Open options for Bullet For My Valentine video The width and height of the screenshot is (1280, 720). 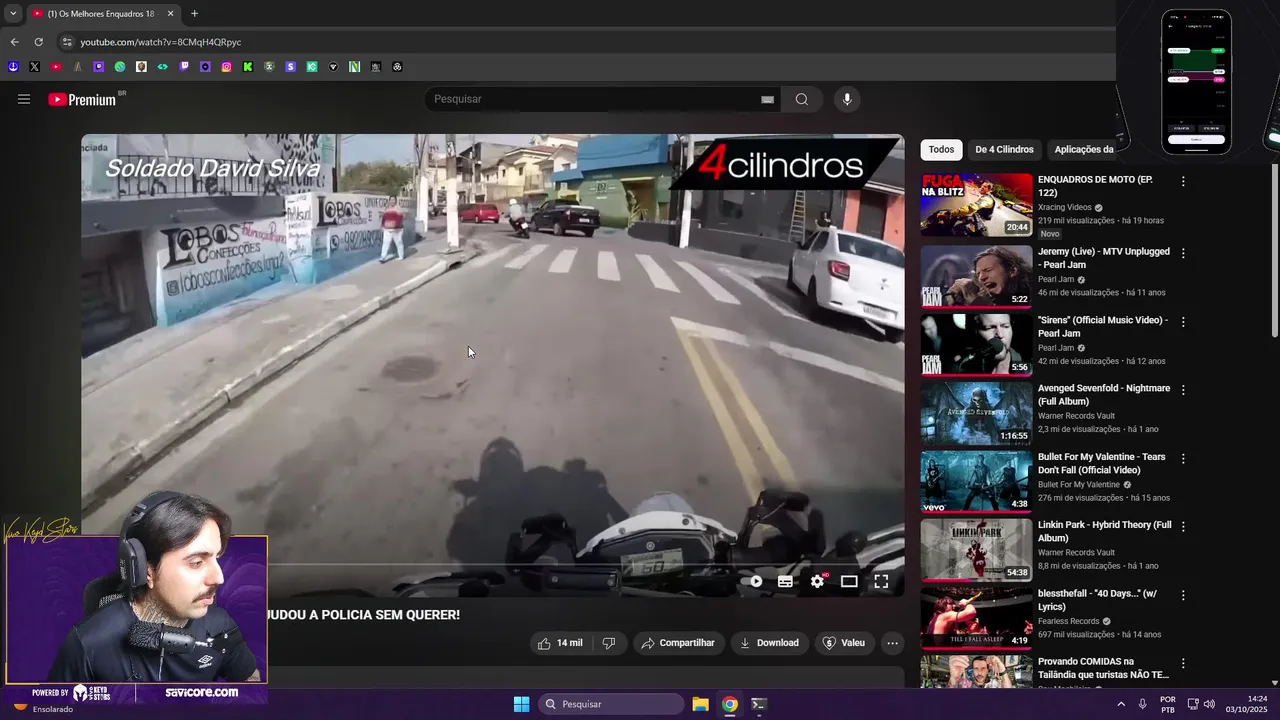tap(1183, 458)
